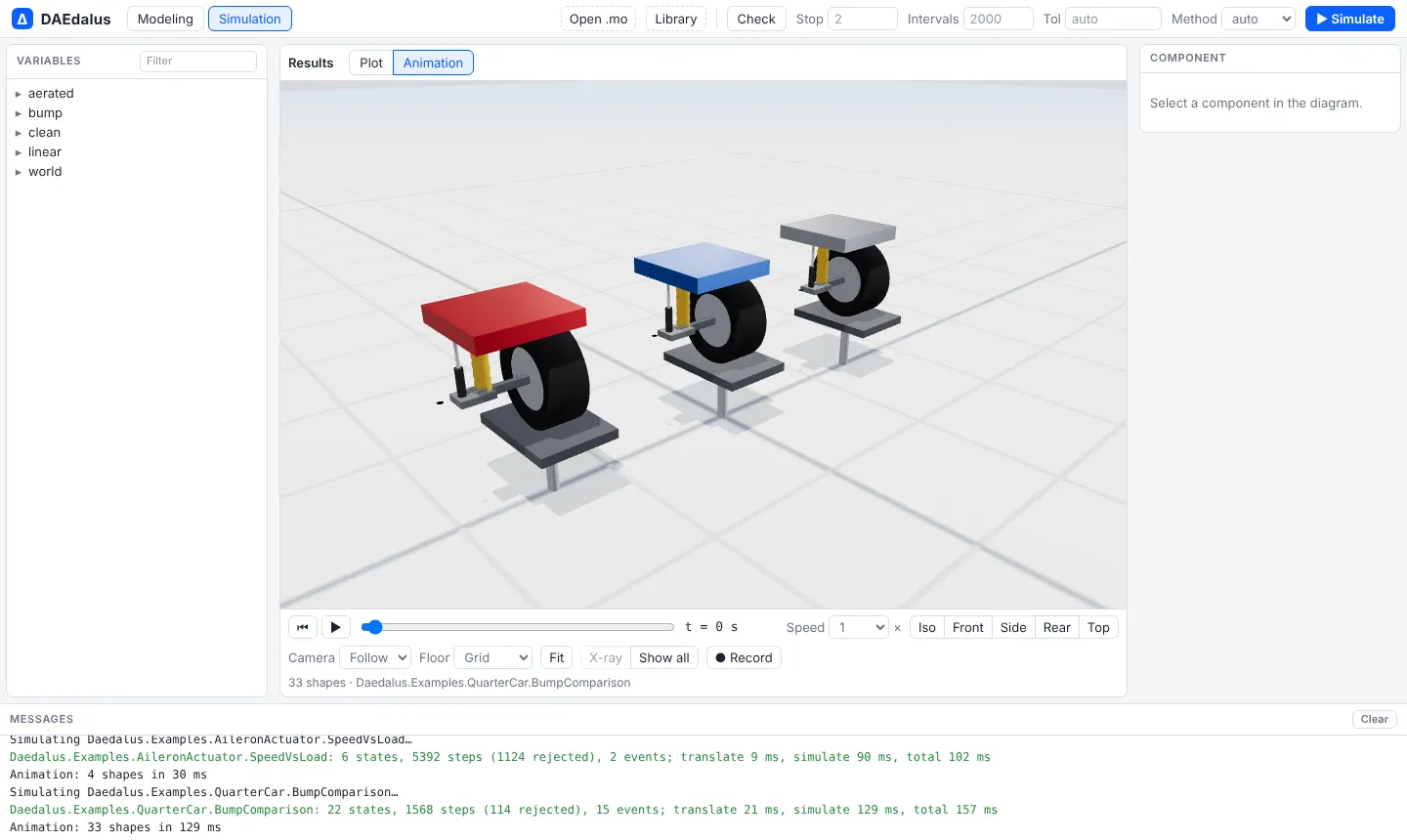Open the Camera Follow dropdown
This screenshot has height=840, width=1407.
pyautogui.click(x=375, y=657)
